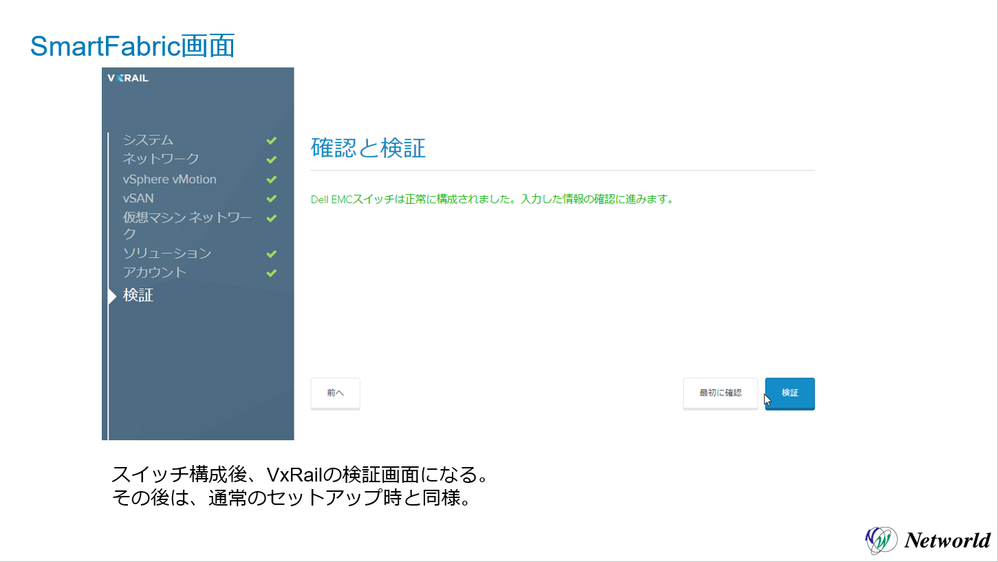Click the checkmark next to vSphere vMotion
Screen dimensions: 998x562
[x=271, y=179]
